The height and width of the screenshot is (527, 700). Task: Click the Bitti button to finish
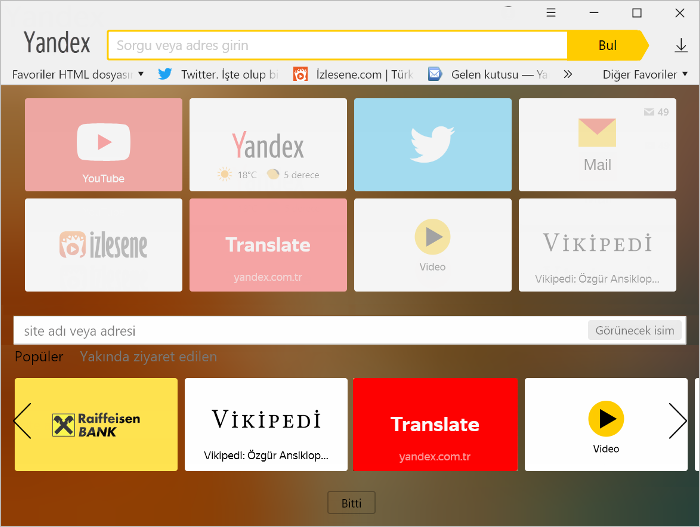351,503
